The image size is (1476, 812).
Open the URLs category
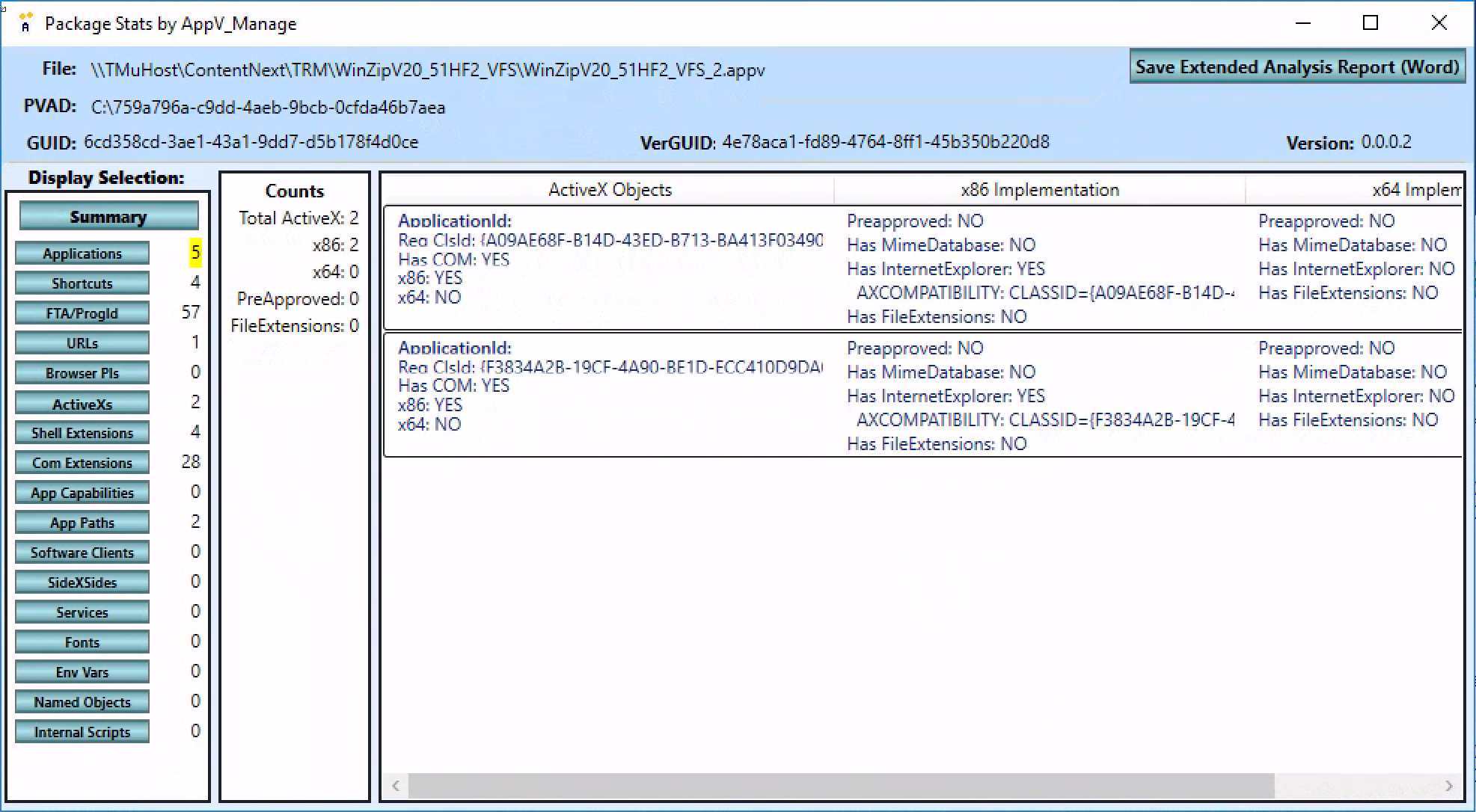coord(82,343)
